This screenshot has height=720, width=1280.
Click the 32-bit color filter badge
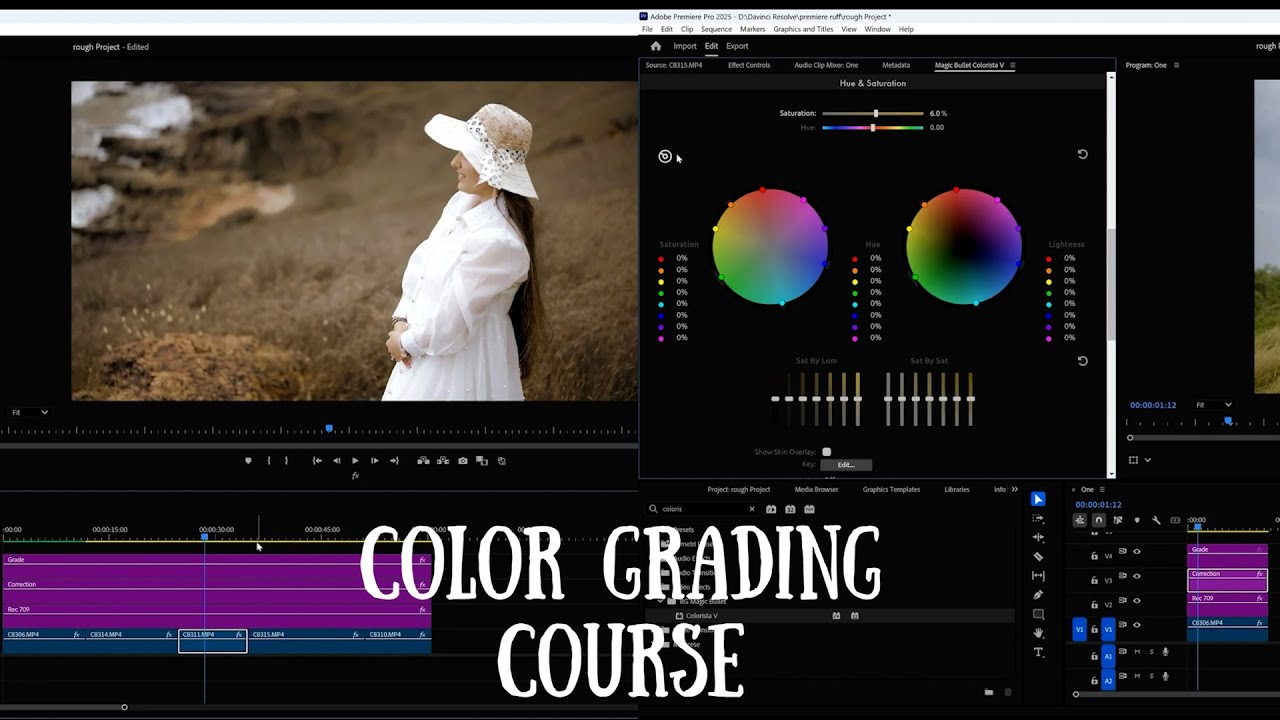pos(790,509)
